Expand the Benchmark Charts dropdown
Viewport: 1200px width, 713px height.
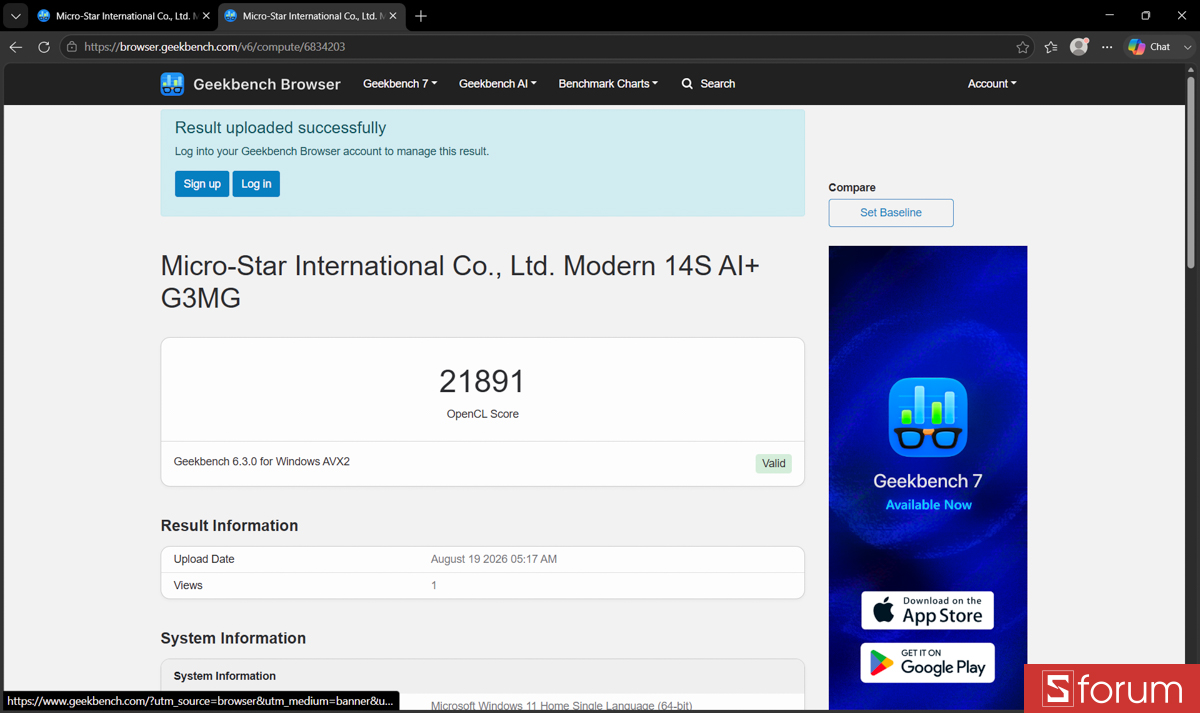608,84
